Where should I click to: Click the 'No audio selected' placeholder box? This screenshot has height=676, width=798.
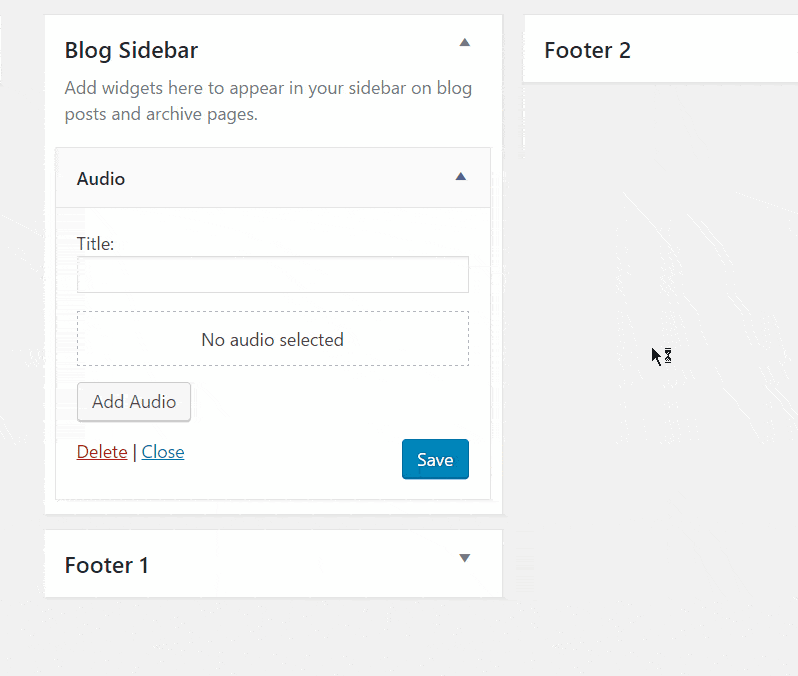click(272, 339)
